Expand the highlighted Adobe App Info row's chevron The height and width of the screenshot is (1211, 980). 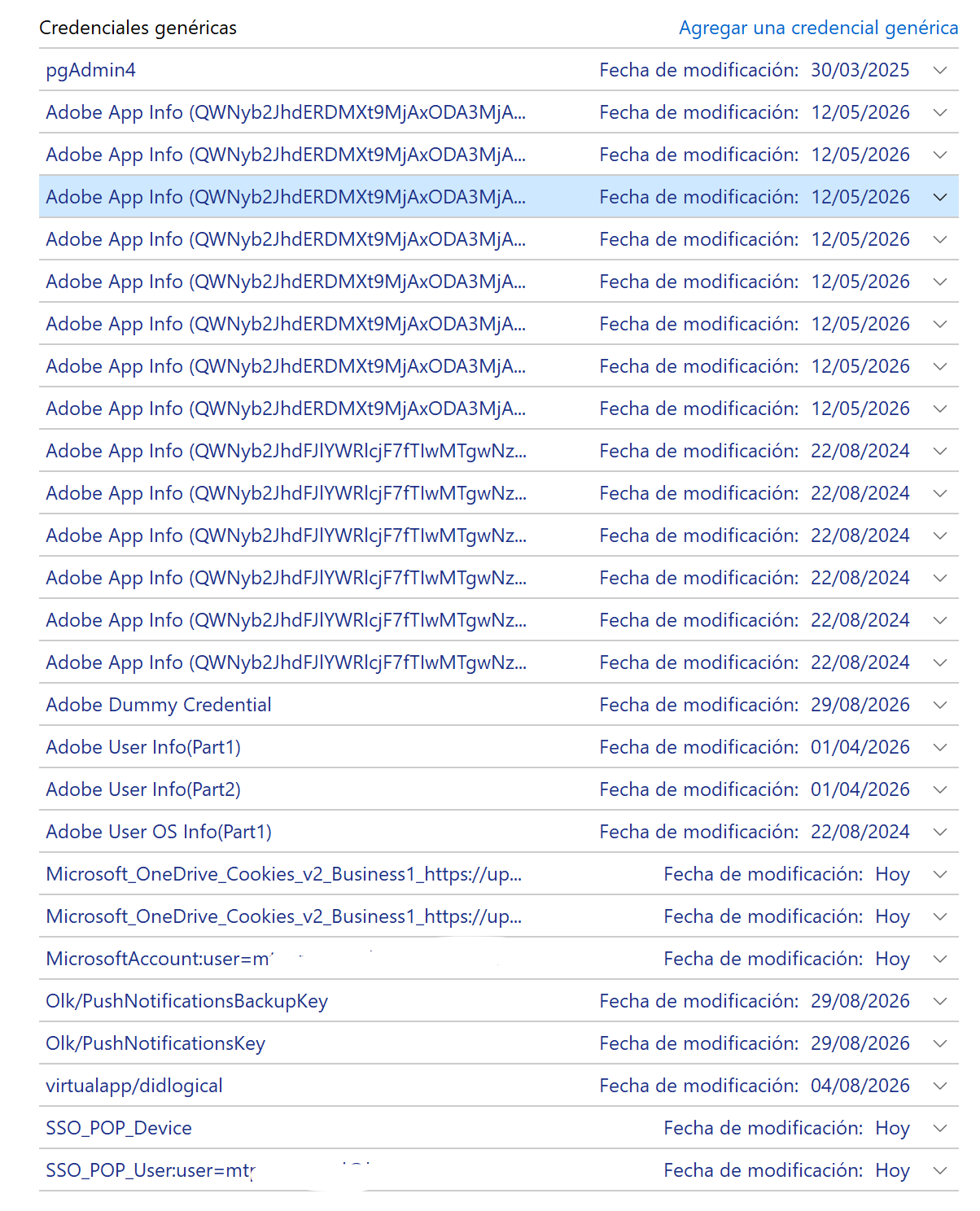(940, 197)
